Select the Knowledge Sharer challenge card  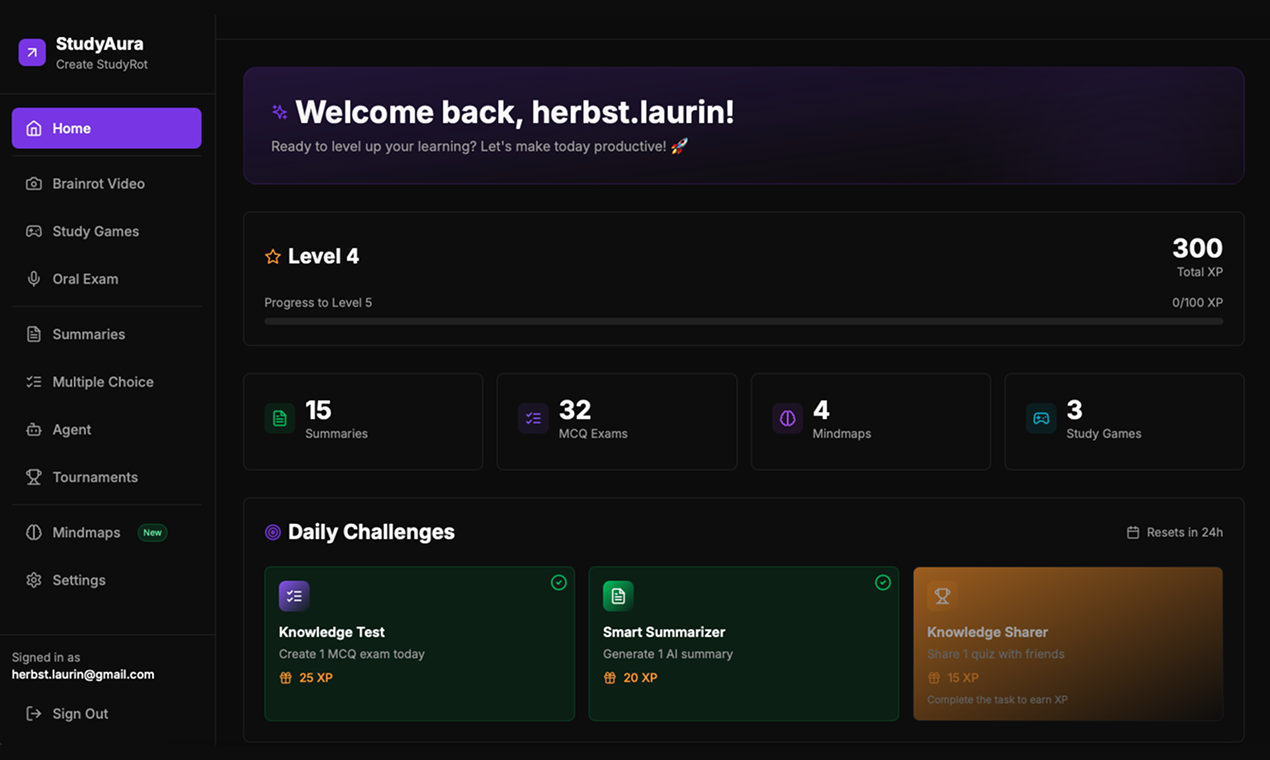[x=1067, y=643]
